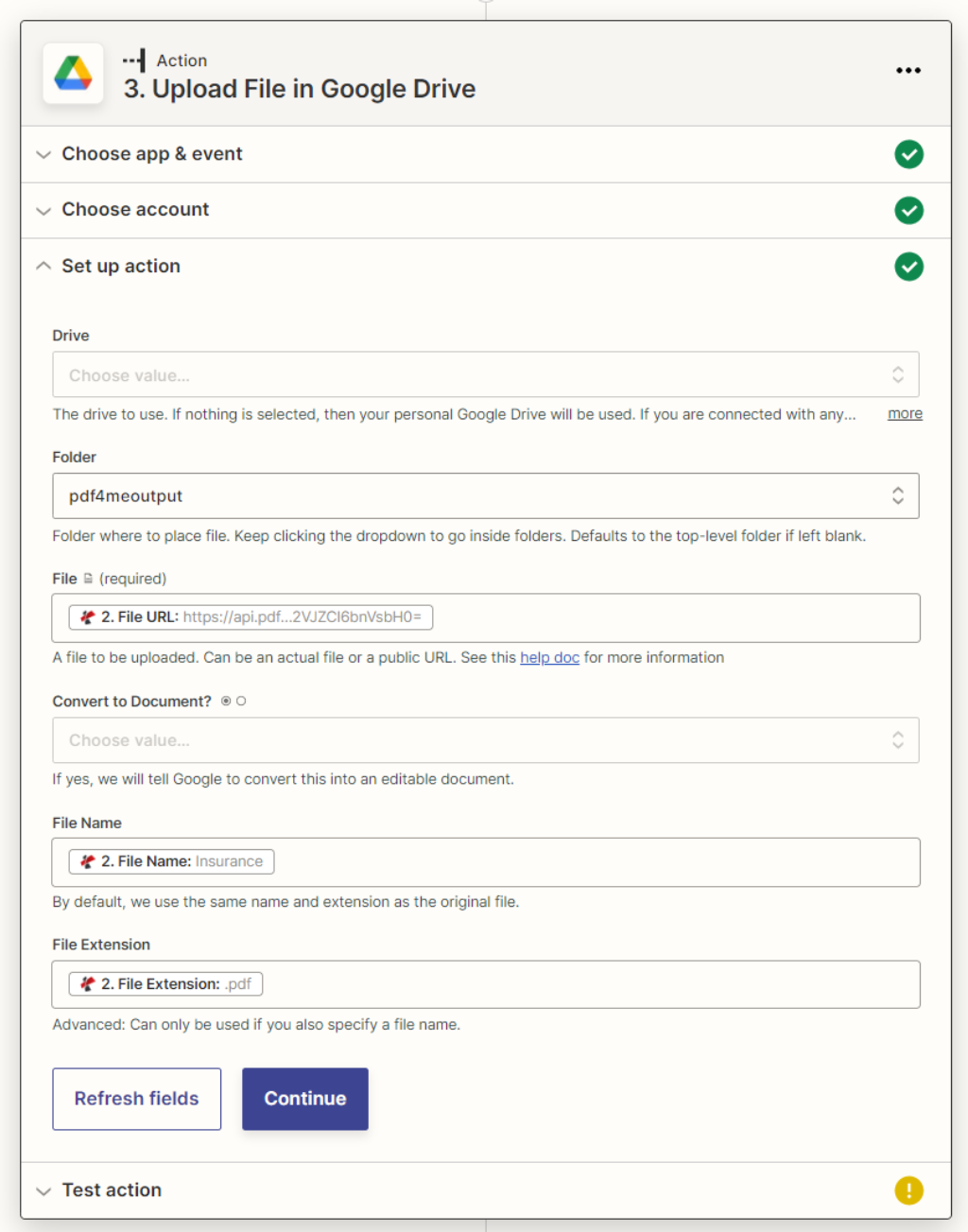Open the three-dot options menu
The width and height of the screenshot is (968, 1232).
(x=907, y=71)
